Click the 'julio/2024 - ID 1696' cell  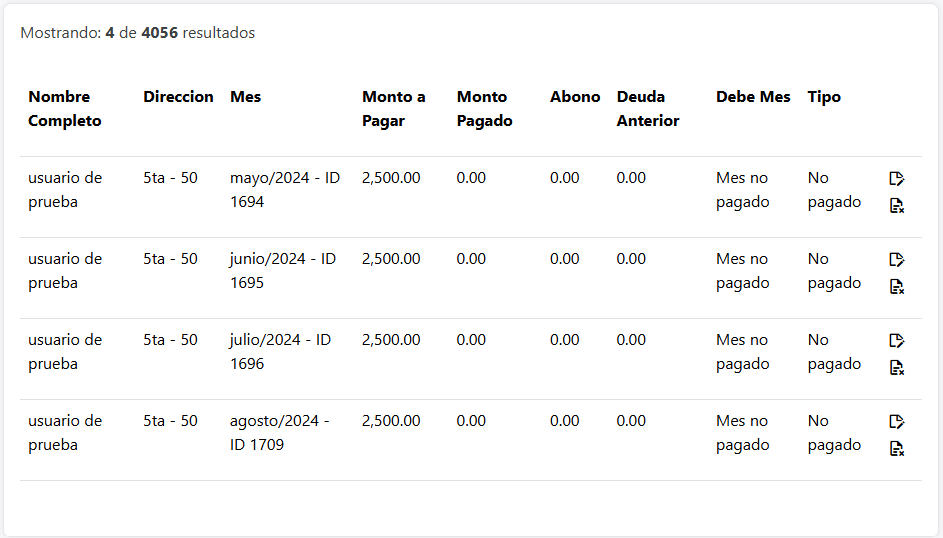[x=280, y=352]
